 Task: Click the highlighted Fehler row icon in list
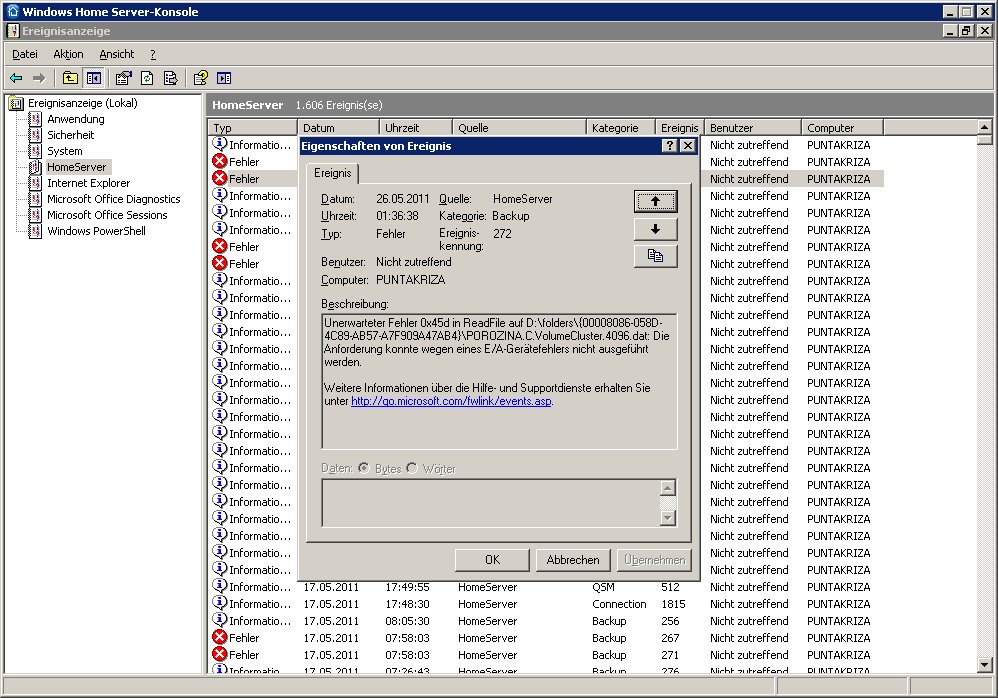tap(220, 178)
